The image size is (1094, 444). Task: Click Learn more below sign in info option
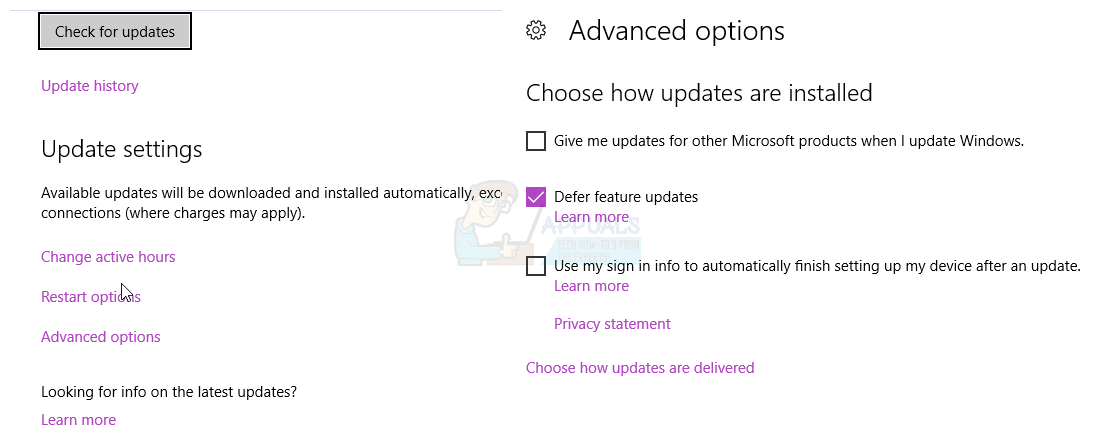point(591,286)
